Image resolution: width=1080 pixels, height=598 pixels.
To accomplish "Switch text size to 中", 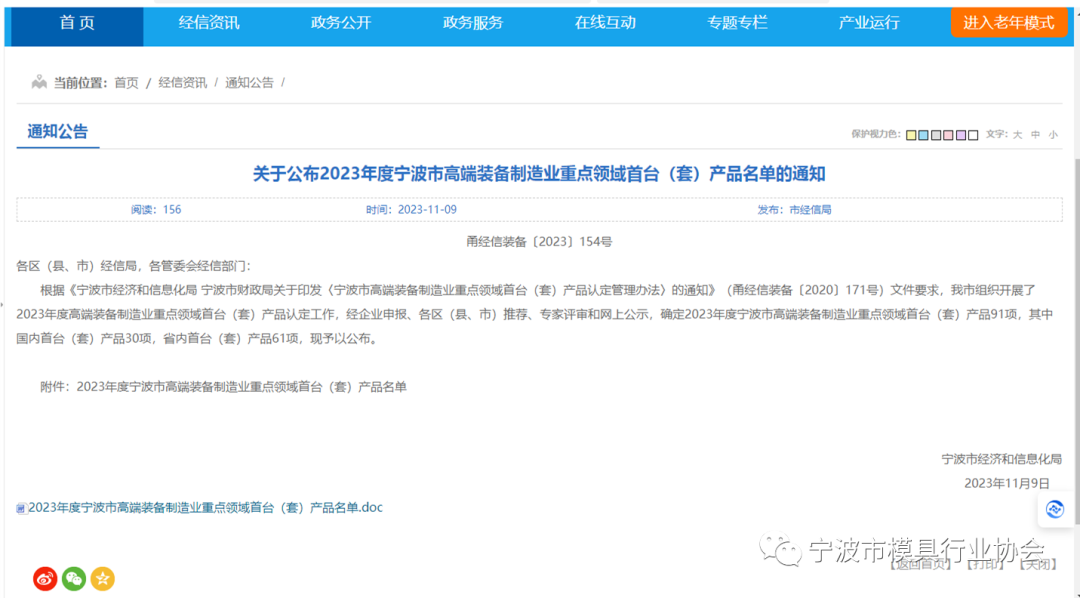I will (1033, 134).
